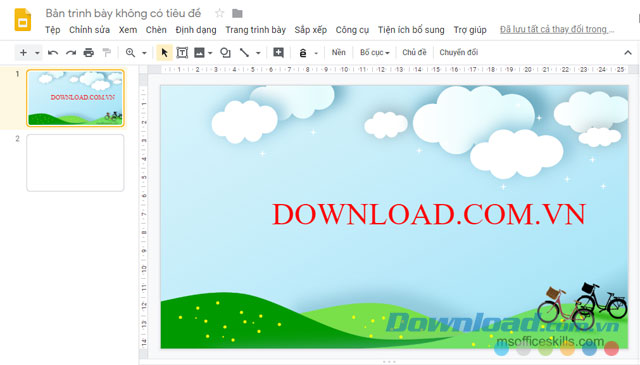The width and height of the screenshot is (640, 365).
Task: Insert an image from toolbar
Action: coord(199,52)
